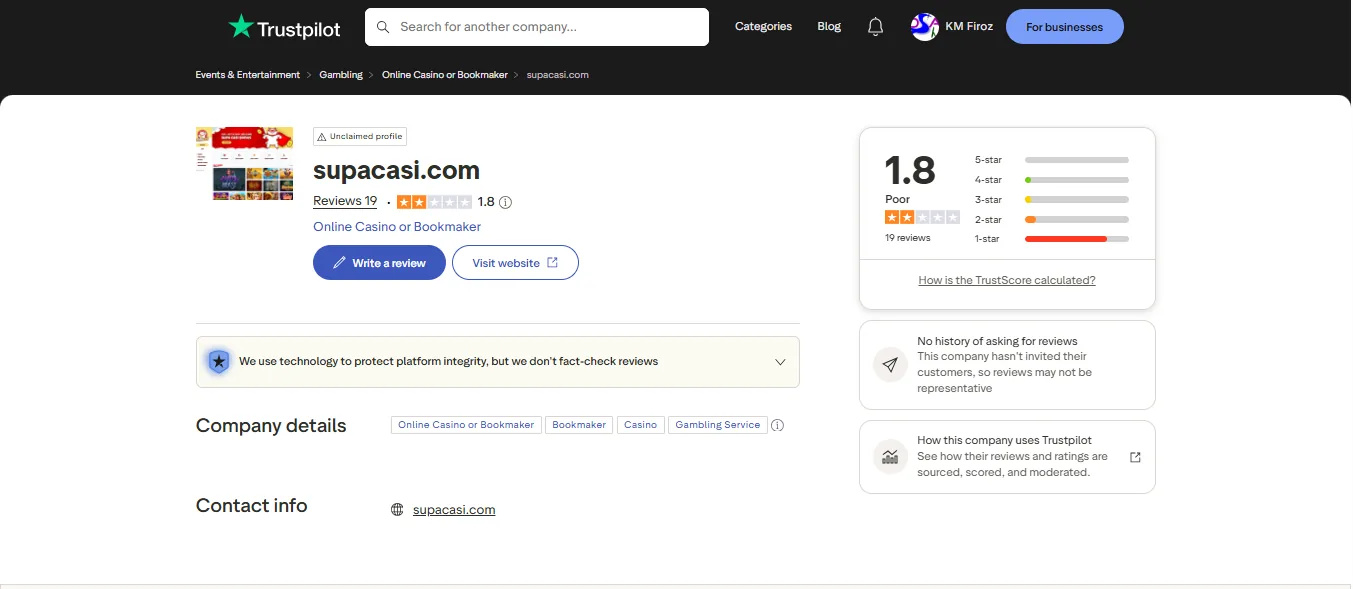
Task: Click star rating icons beside Reviews 19
Action: pos(434,202)
